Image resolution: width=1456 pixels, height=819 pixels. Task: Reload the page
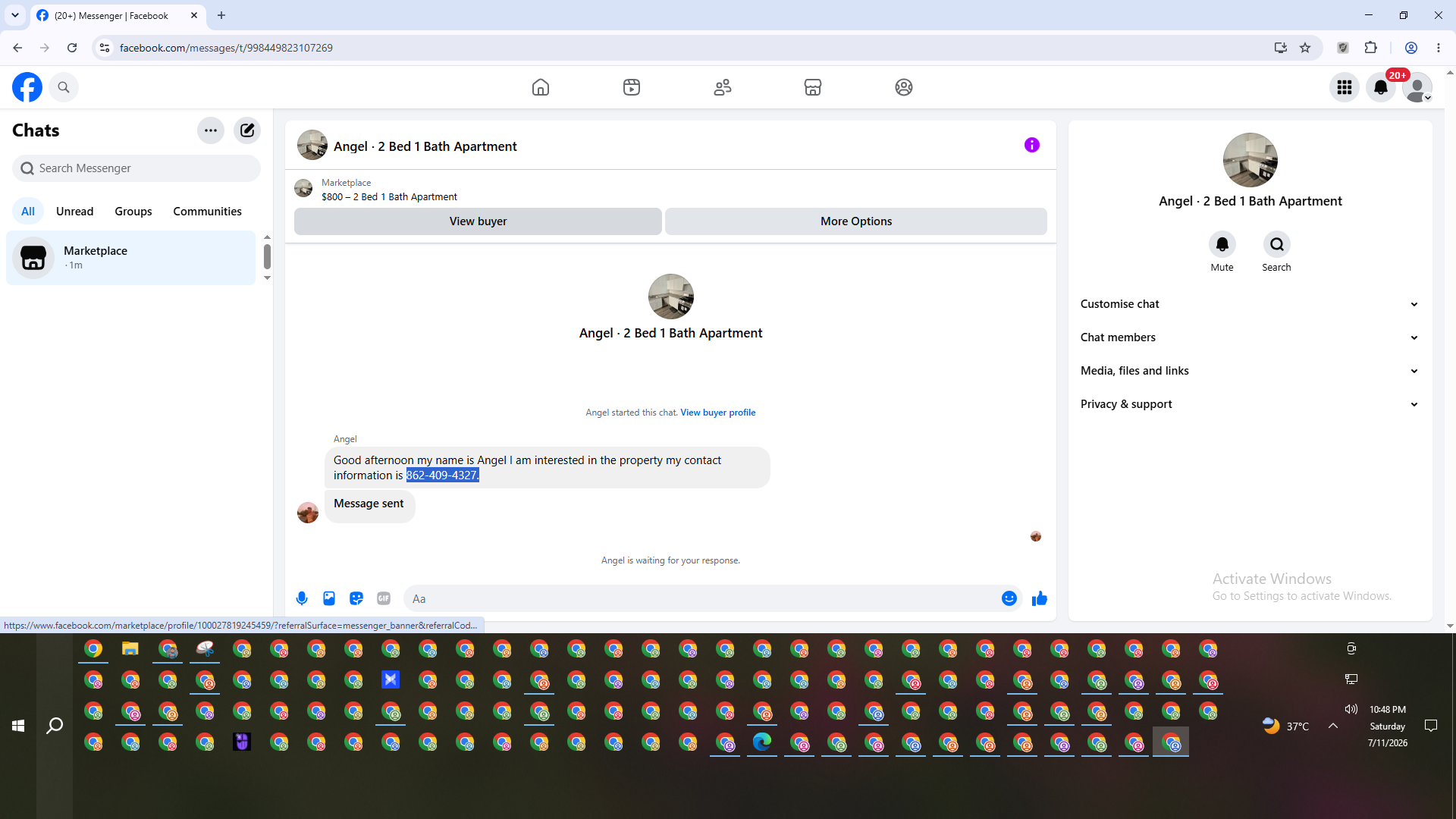pos(72,48)
